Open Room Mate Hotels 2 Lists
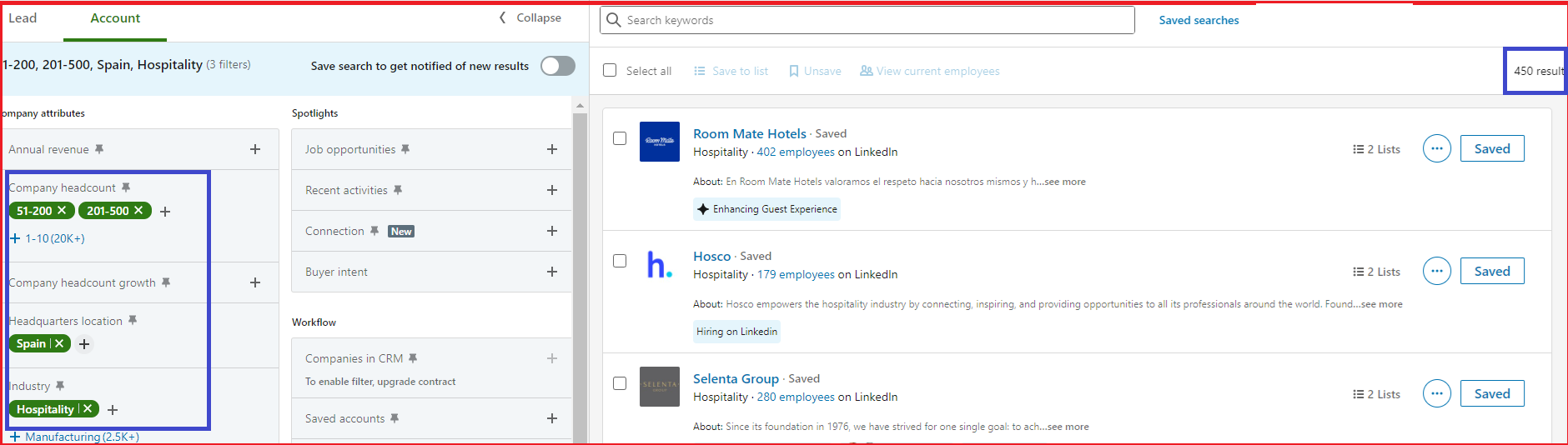The height and width of the screenshot is (445, 1568). 1376,149
